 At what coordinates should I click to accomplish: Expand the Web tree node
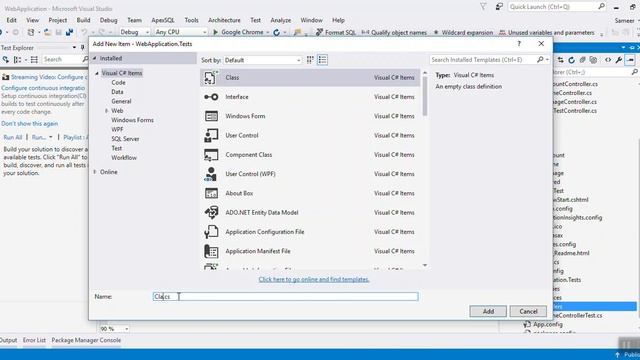106,111
